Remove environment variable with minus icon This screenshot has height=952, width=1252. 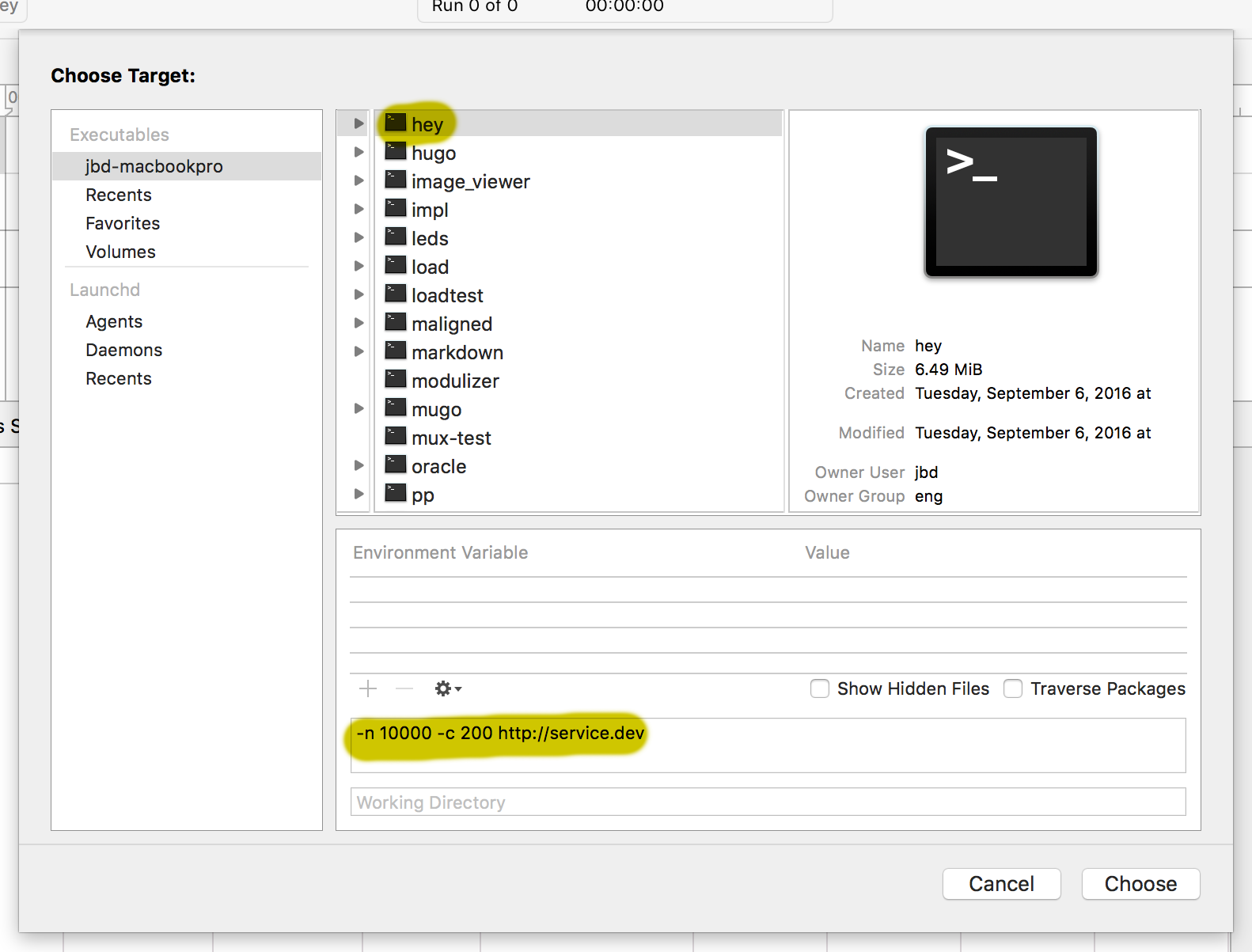[404, 688]
